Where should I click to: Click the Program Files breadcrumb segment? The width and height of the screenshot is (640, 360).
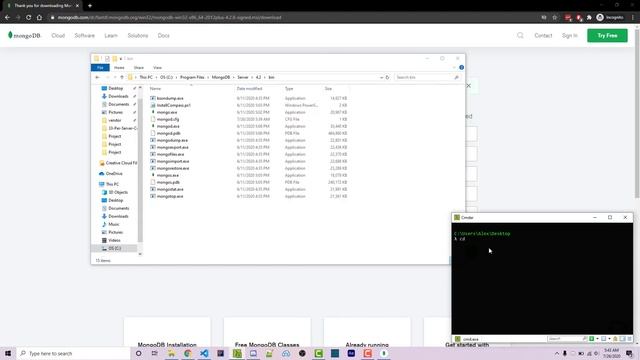[192, 77]
